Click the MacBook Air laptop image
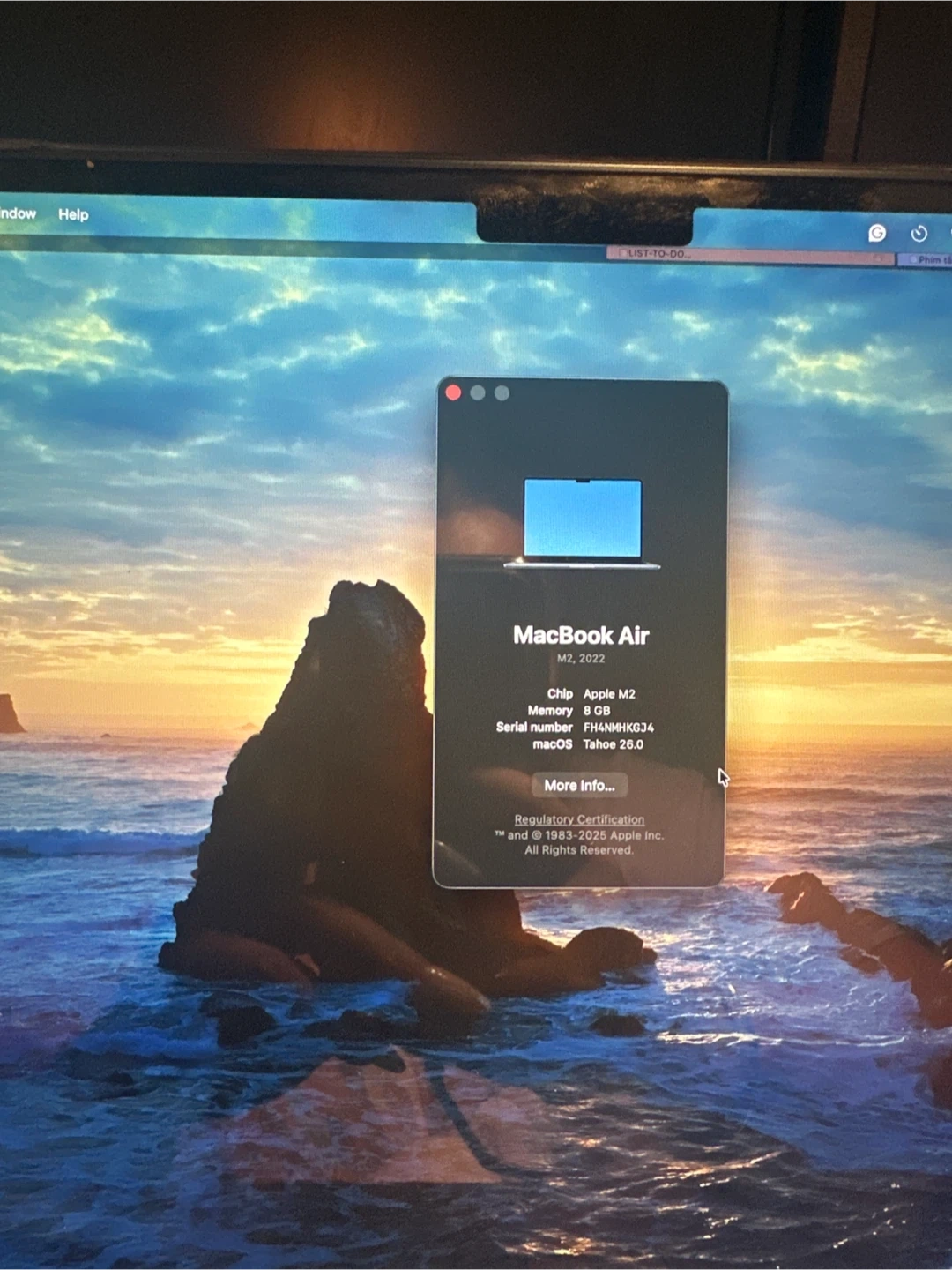 [582, 523]
